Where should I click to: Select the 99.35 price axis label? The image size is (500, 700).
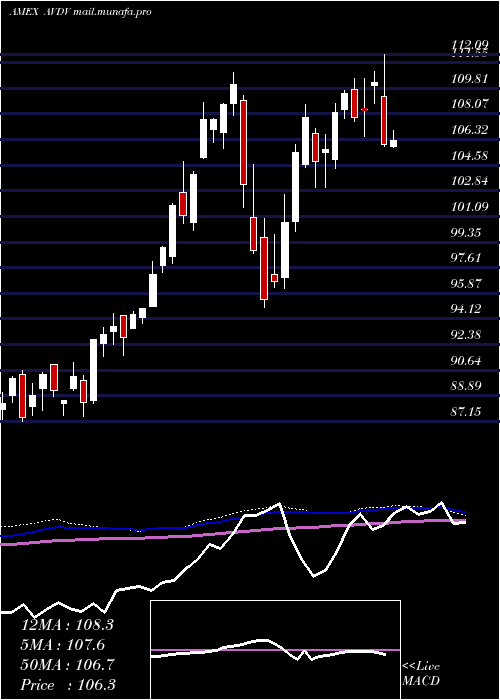point(466,233)
